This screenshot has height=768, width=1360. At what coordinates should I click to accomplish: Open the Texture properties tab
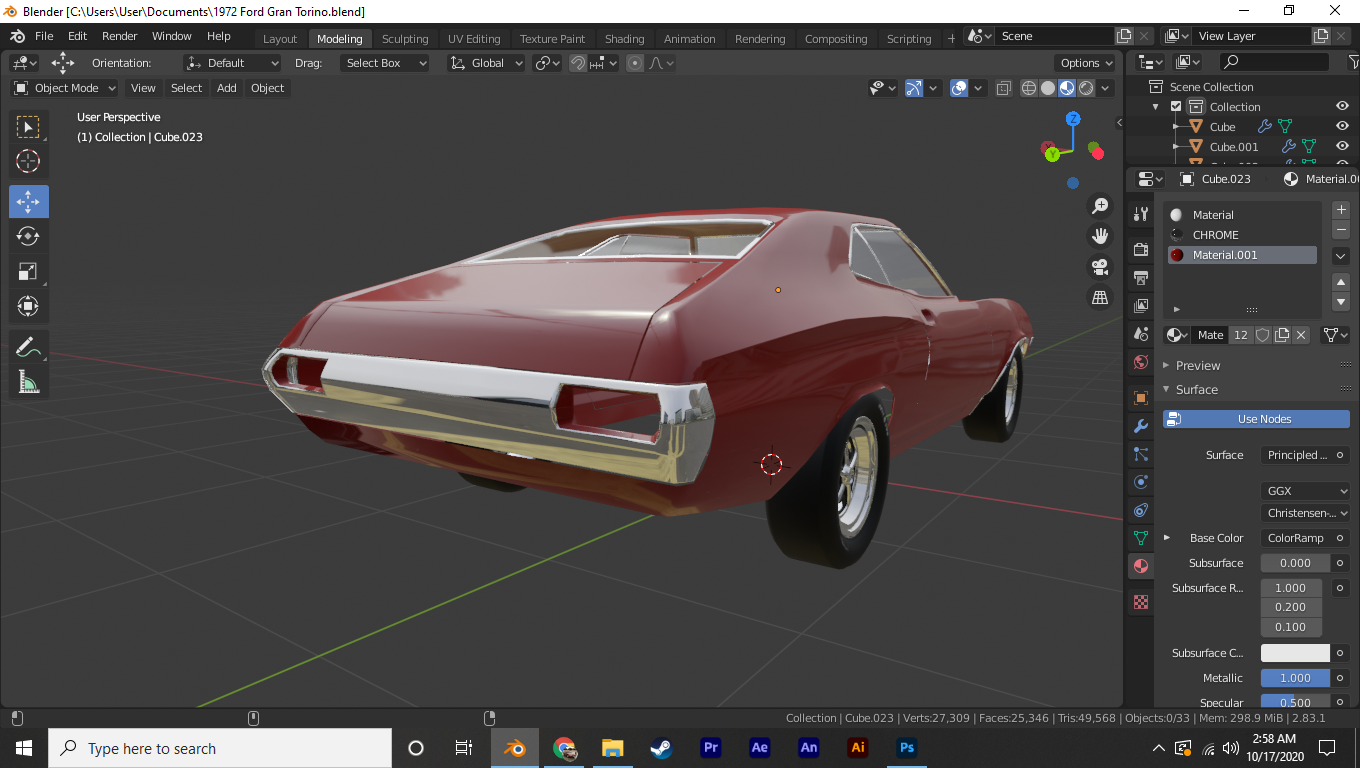pyautogui.click(x=1141, y=602)
